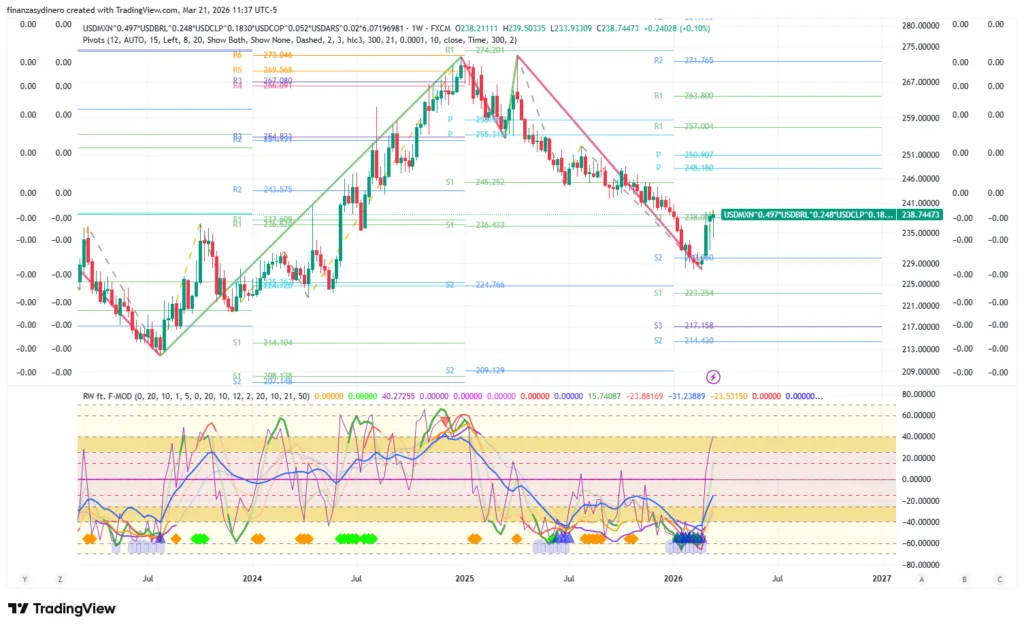Click the B scale circle button
The width and height of the screenshot is (1024, 629).
tap(964, 579)
